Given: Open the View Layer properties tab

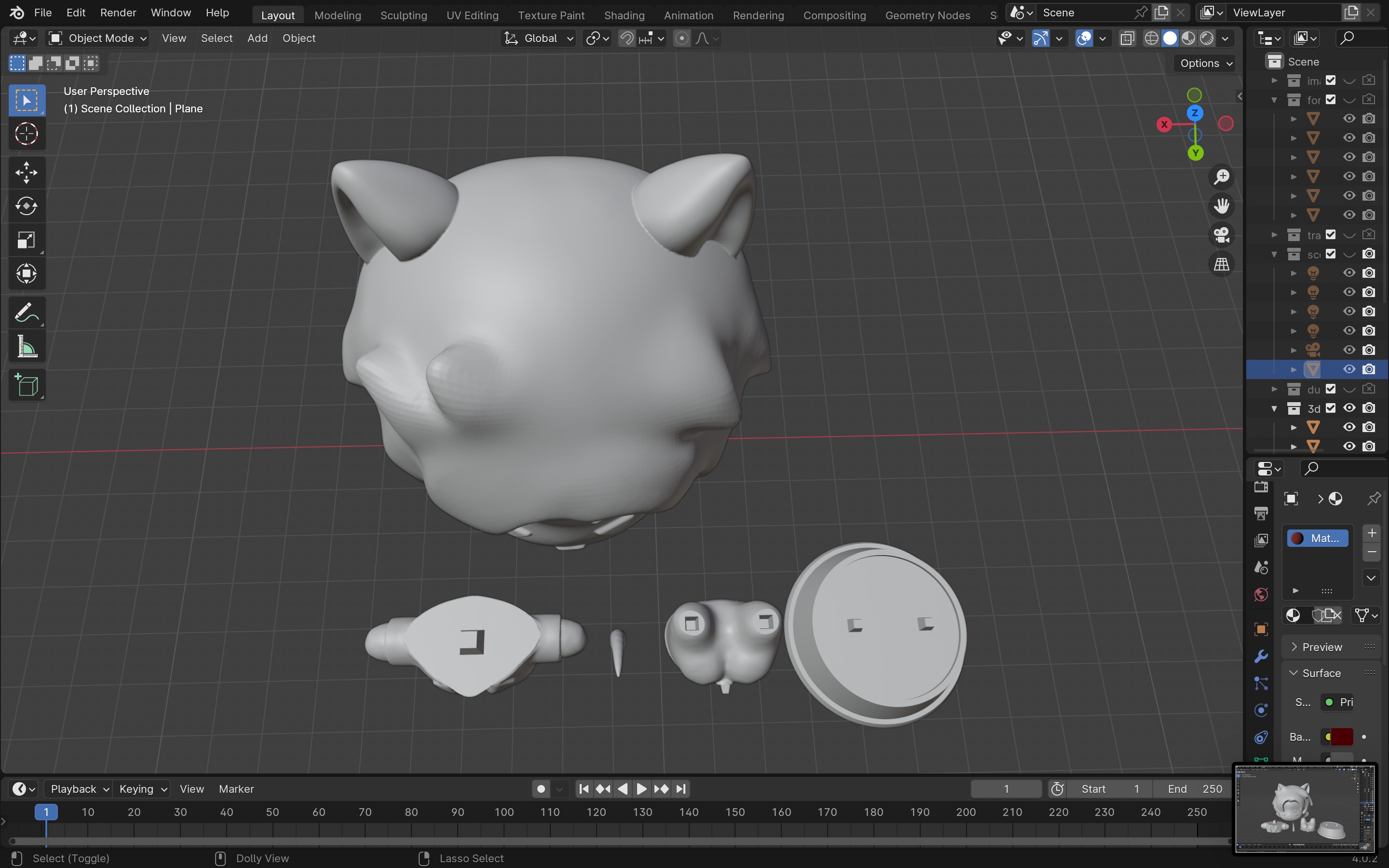Looking at the screenshot, I should point(1261,540).
